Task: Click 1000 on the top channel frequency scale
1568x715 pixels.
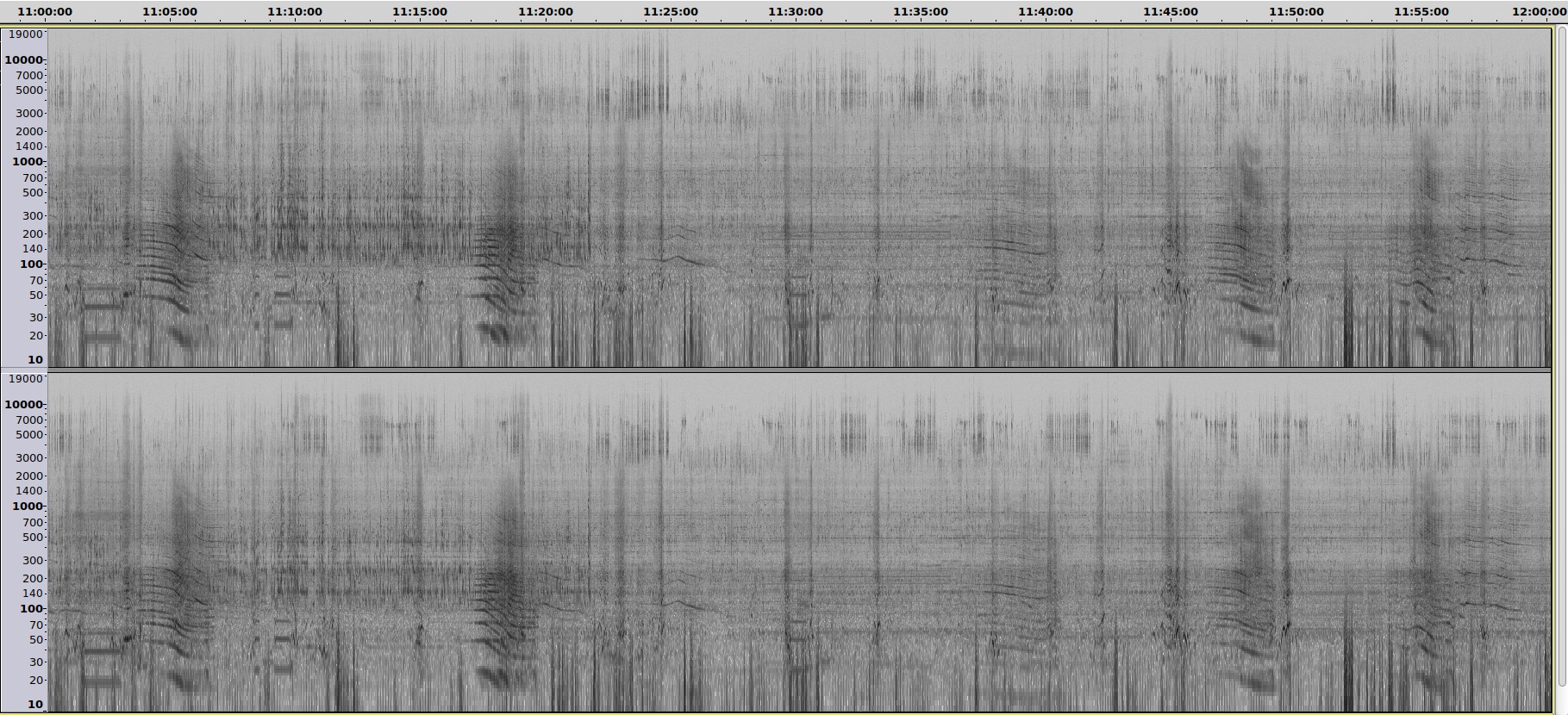Action: pyautogui.click(x=28, y=162)
